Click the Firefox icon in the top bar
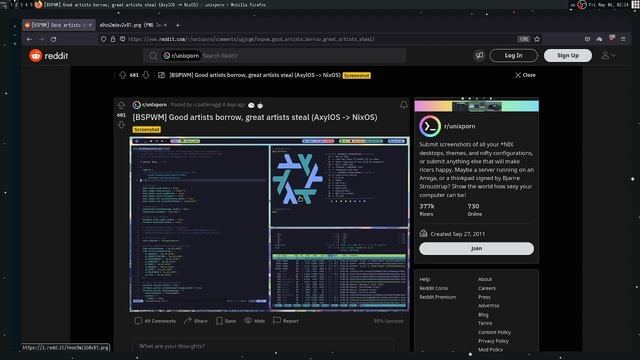 38,4
